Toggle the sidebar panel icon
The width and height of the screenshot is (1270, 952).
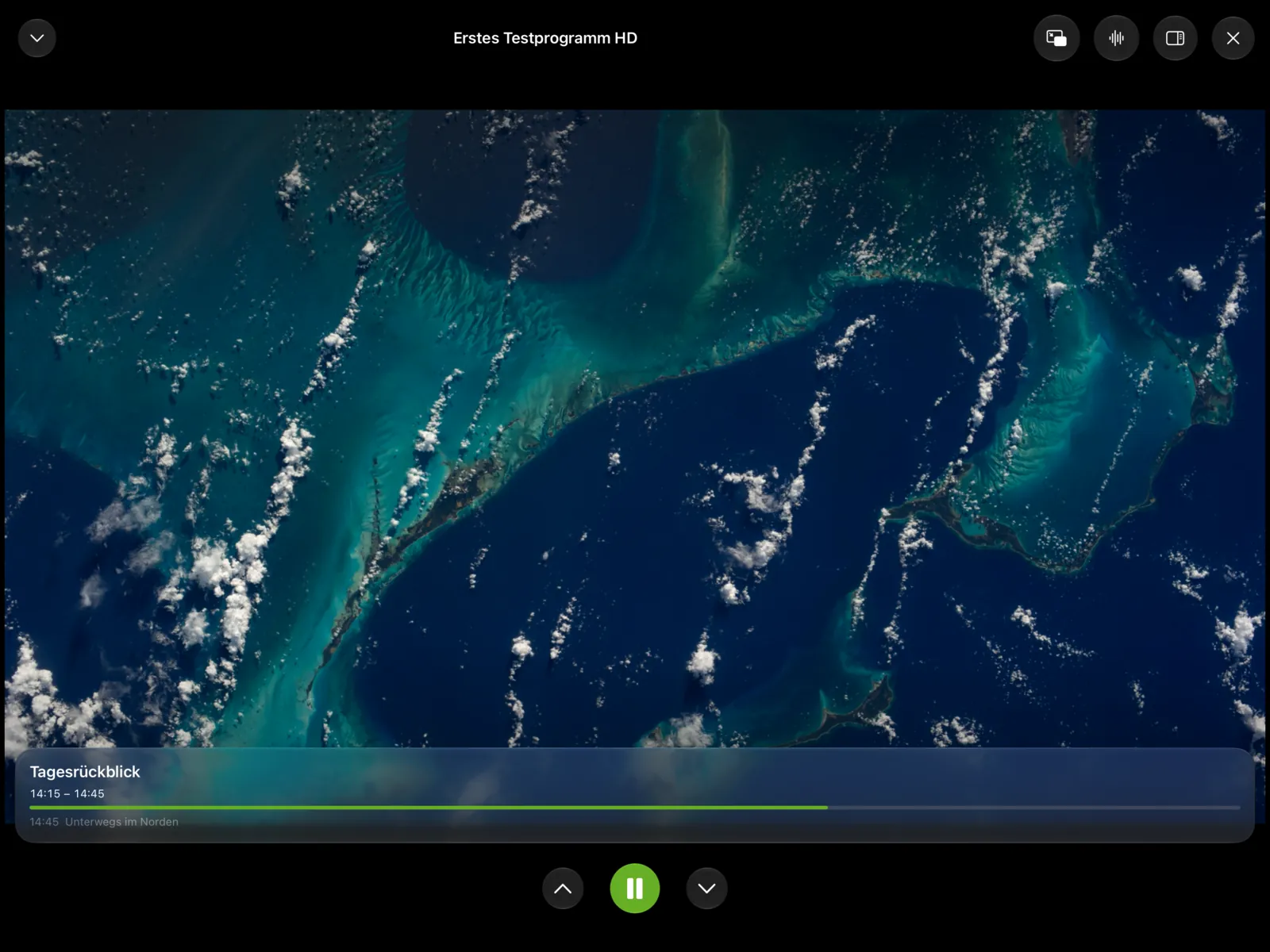coord(1175,38)
